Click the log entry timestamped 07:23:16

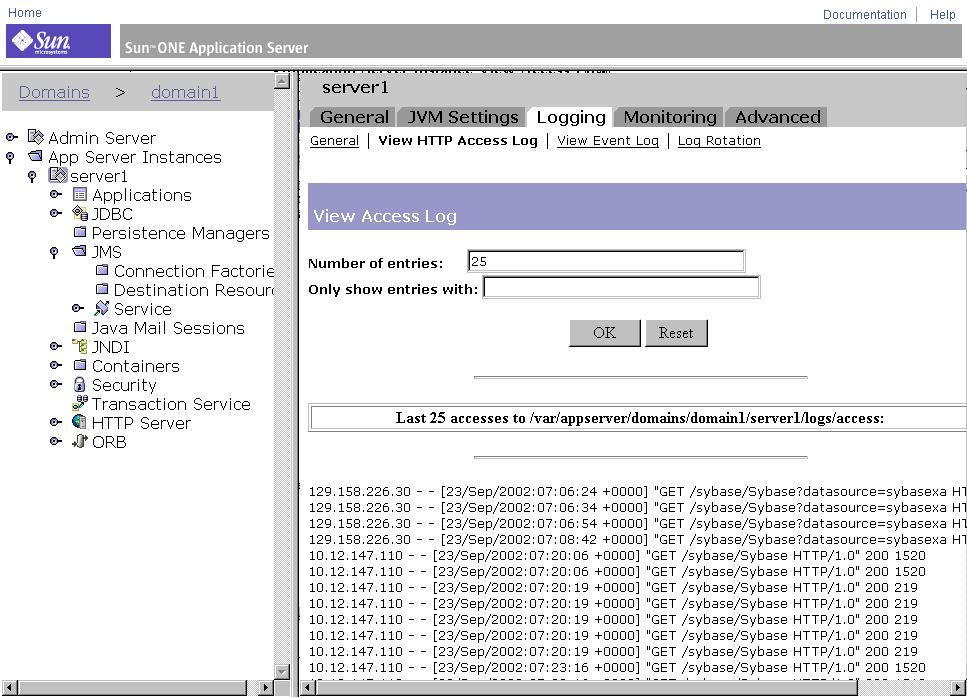point(617,667)
